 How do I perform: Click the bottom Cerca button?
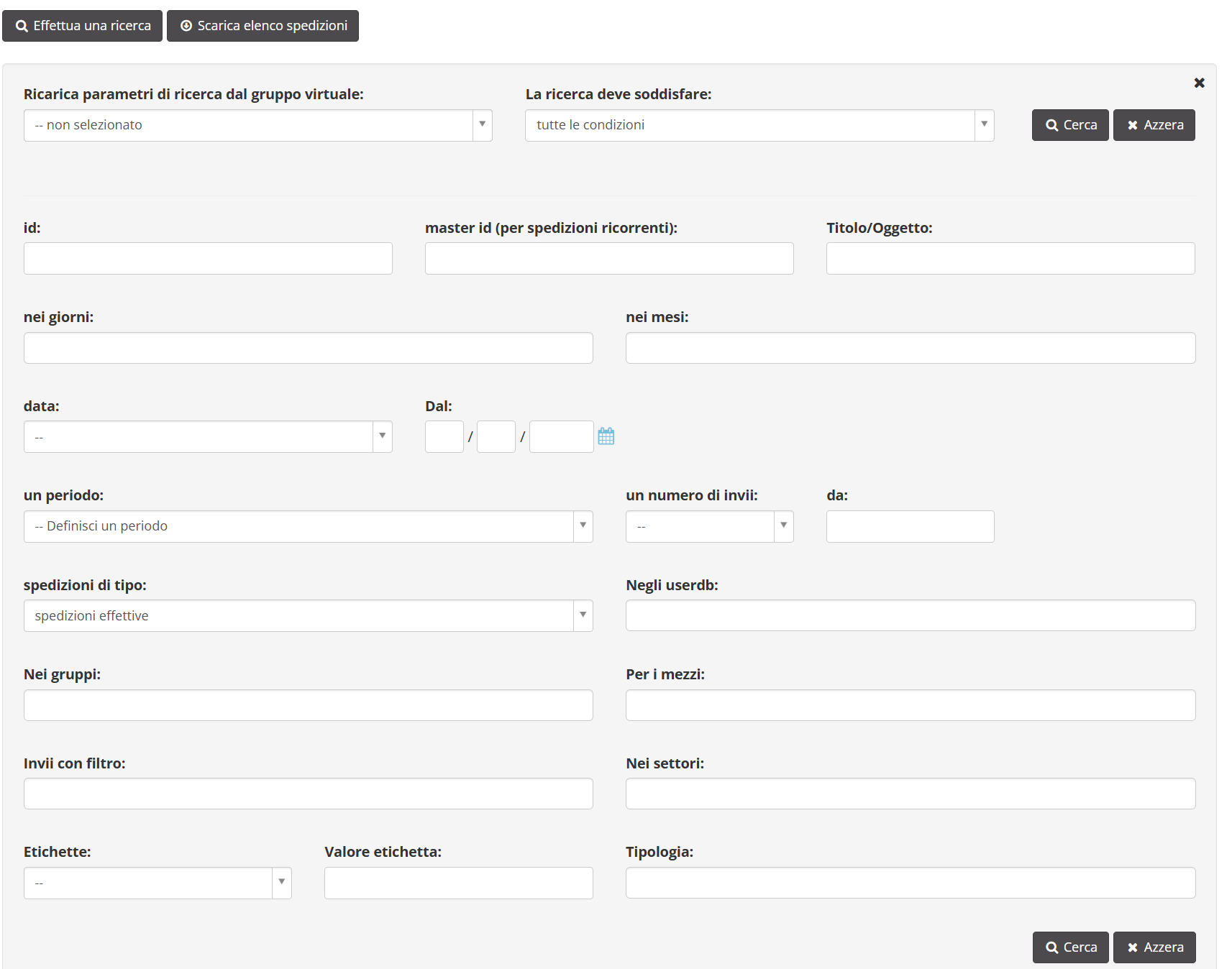tap(1070, 947)
